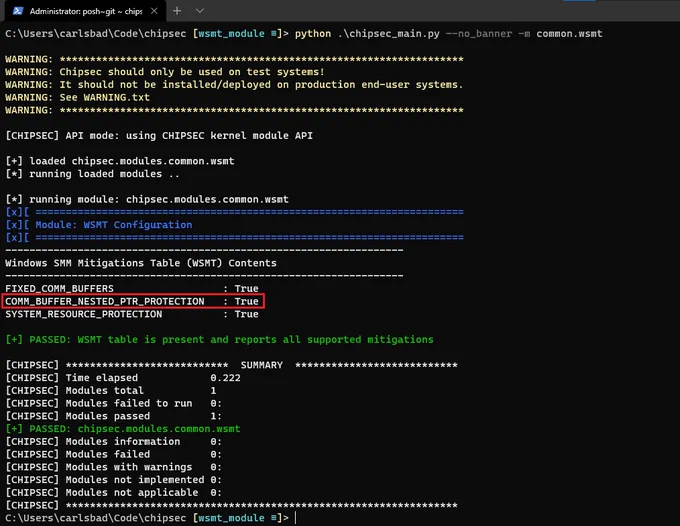Click the 'See WARNING.txt' warning line

click(x=105, y=98)
